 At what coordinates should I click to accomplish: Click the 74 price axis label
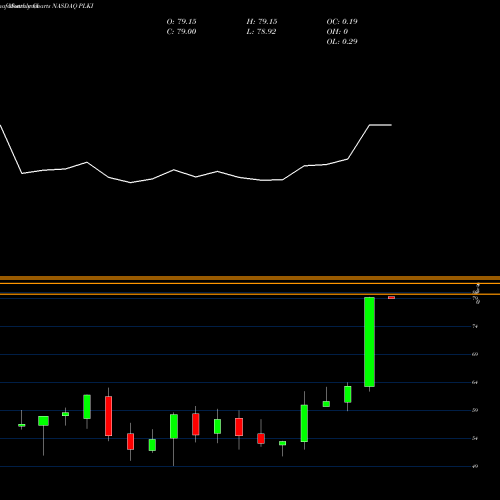point(475,326)
